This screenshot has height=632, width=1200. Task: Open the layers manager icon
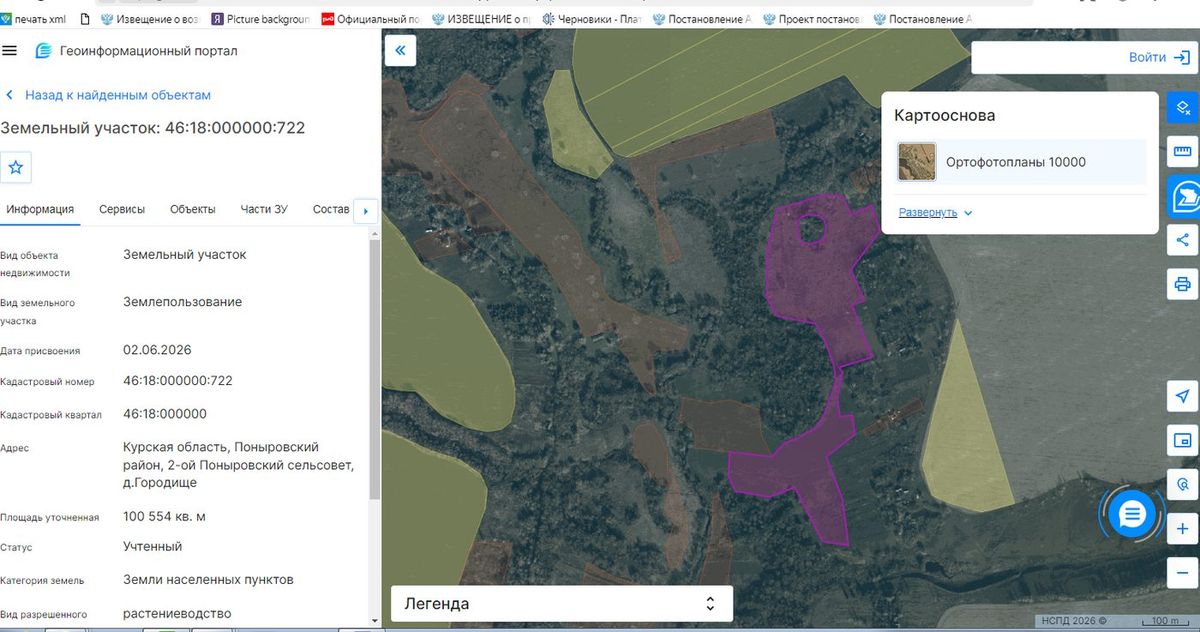1183,108
